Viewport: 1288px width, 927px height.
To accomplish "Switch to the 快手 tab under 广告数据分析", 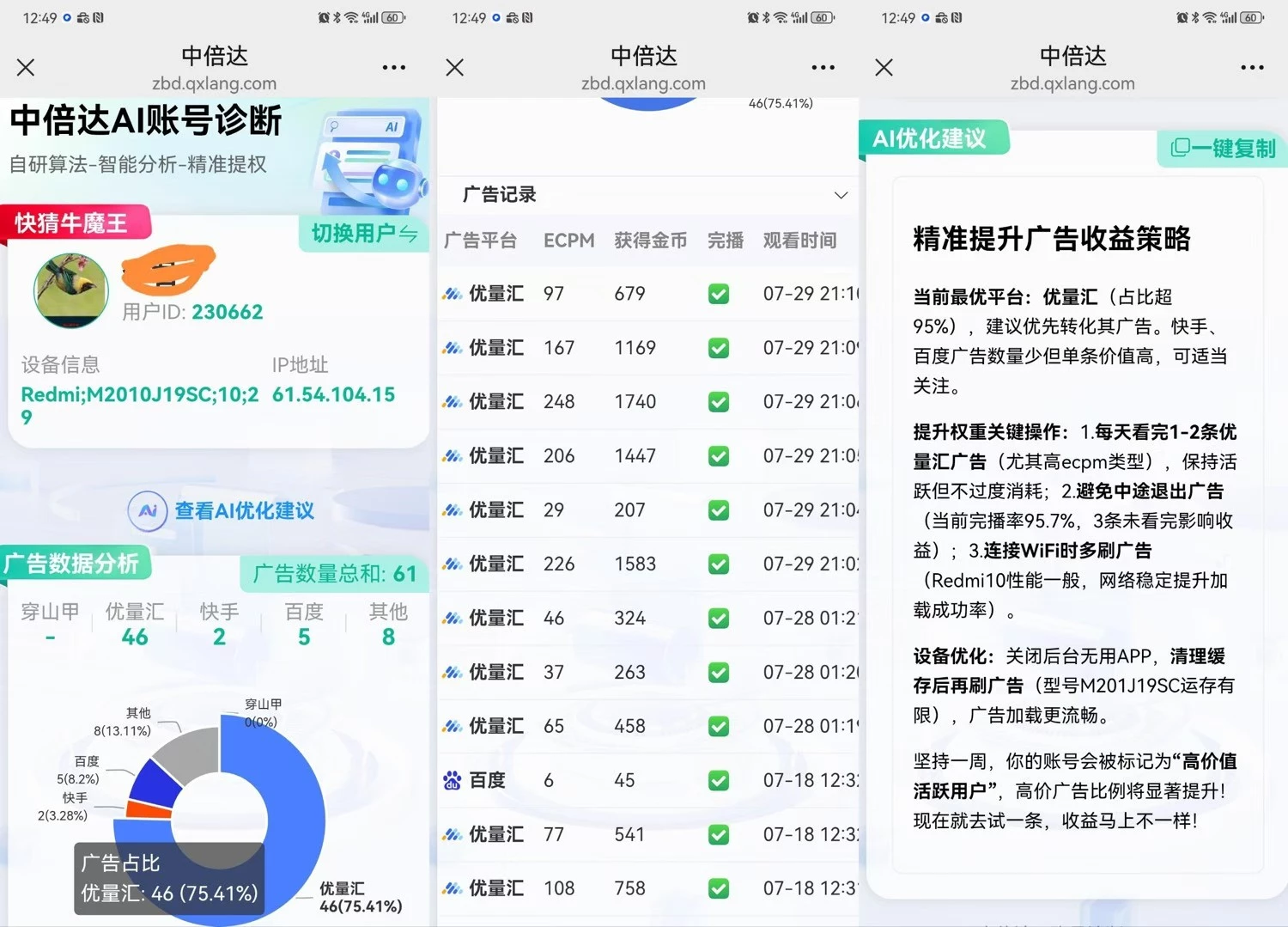I will (x=219, y=623).
